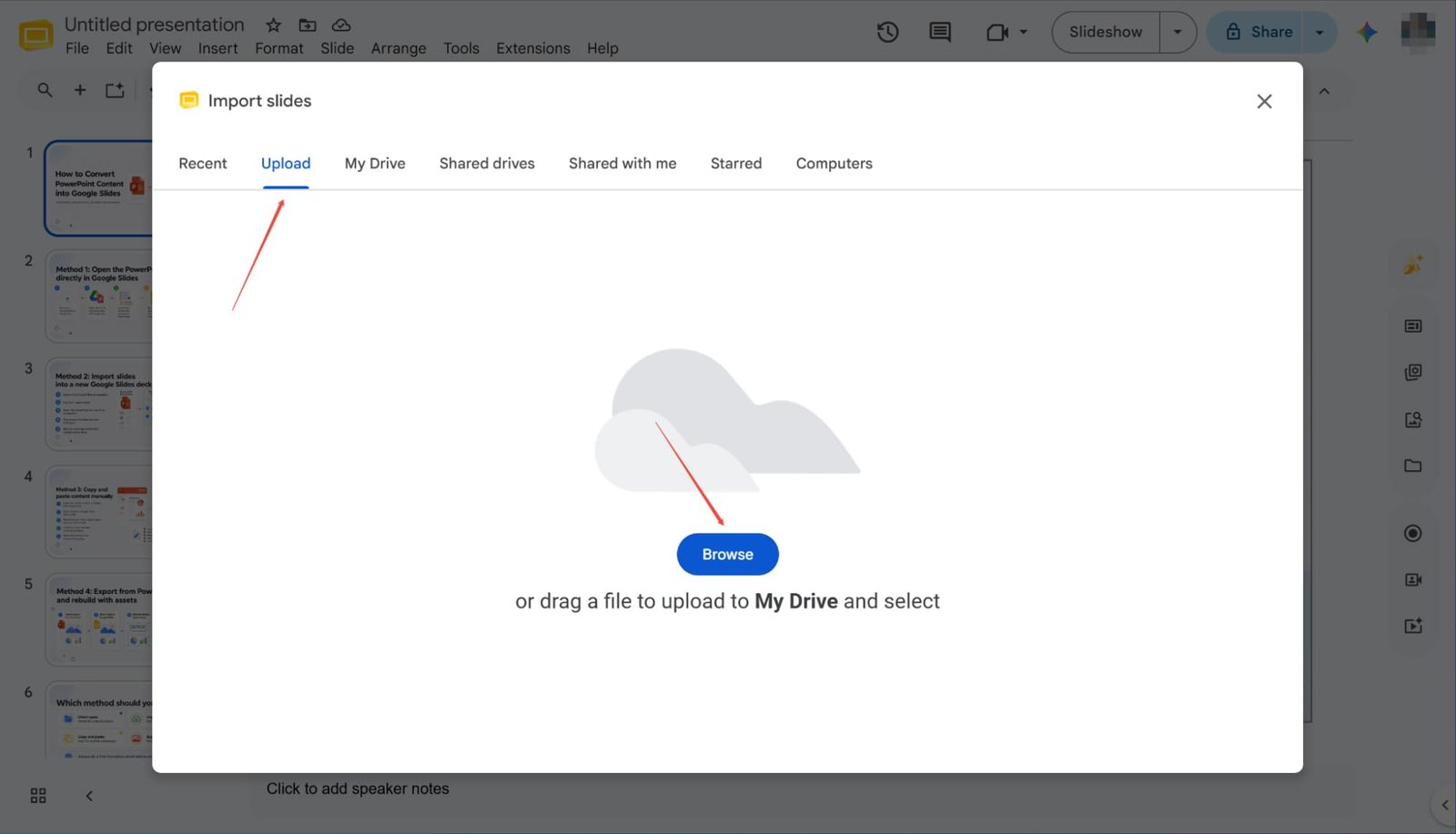Viewport: 1456px width, 834px height.
Task: Switch to Shared drives tab
Action: 487,164
